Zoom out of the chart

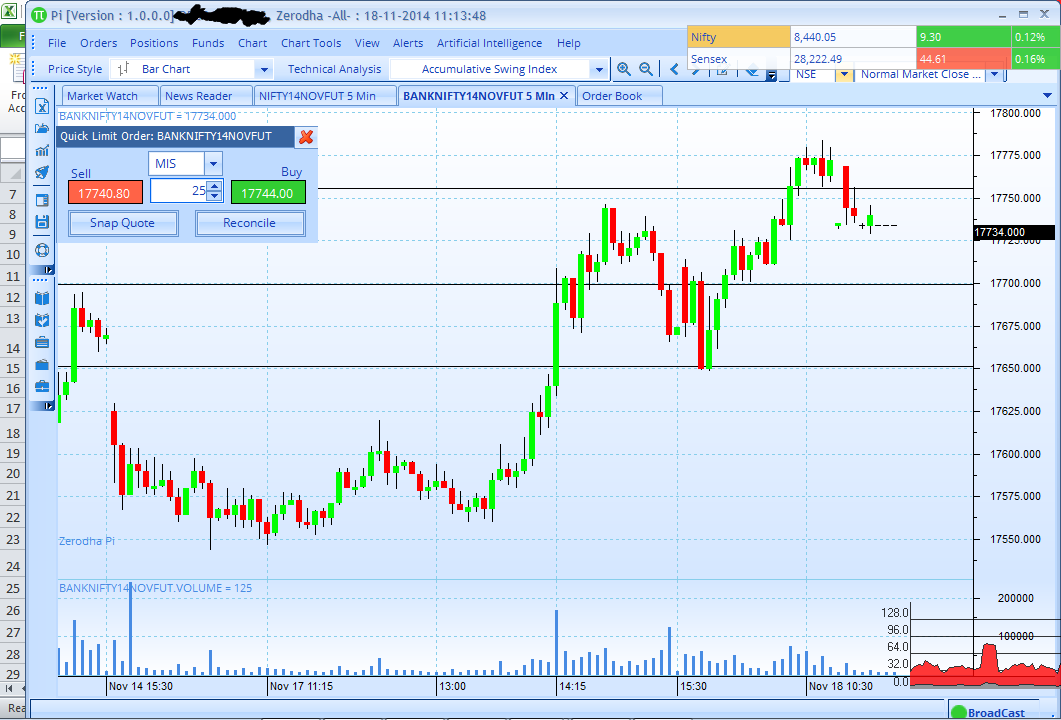[x=646, y=69]
